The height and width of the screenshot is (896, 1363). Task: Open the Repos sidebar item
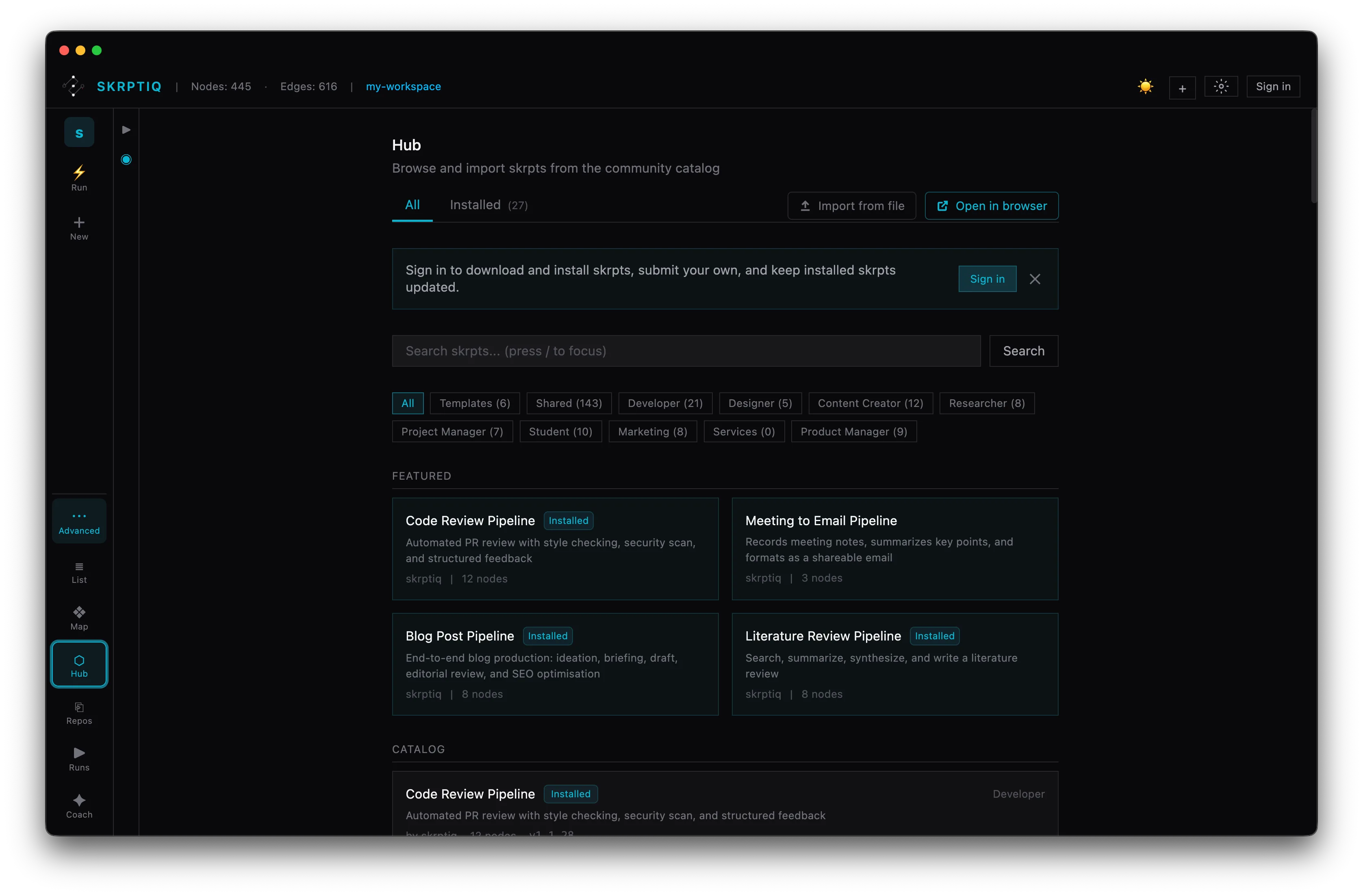pyautogui.click(x=79, y=713)
